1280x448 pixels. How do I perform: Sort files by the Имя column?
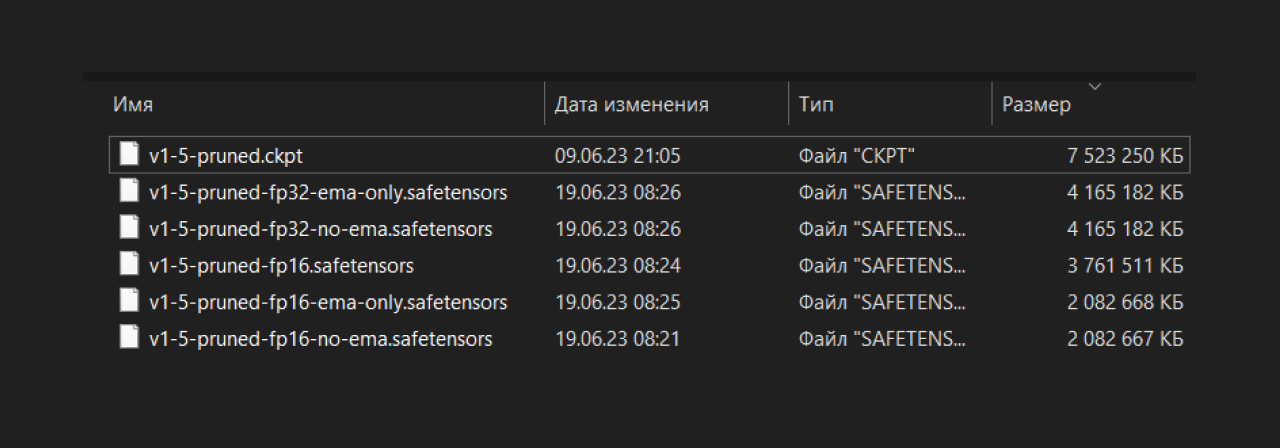click(x=133, y=104)
